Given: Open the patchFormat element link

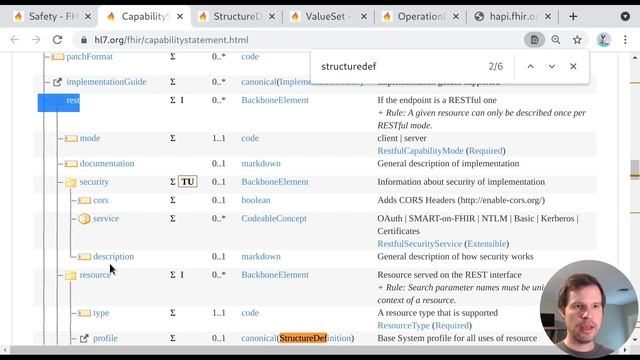Looking at the screenshot, I should pos(89,57).
